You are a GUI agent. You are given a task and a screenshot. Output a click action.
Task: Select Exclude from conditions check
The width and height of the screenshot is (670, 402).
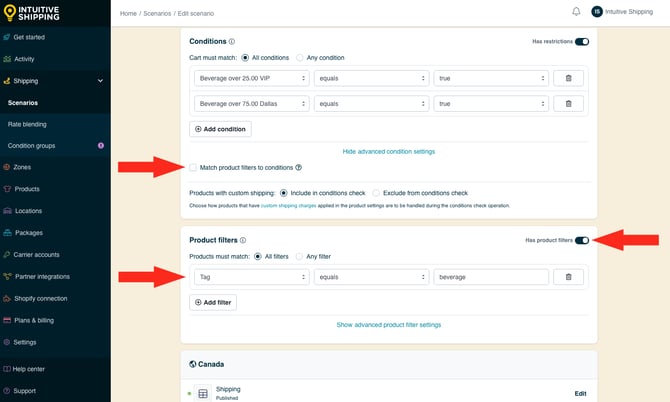point(376,193)
